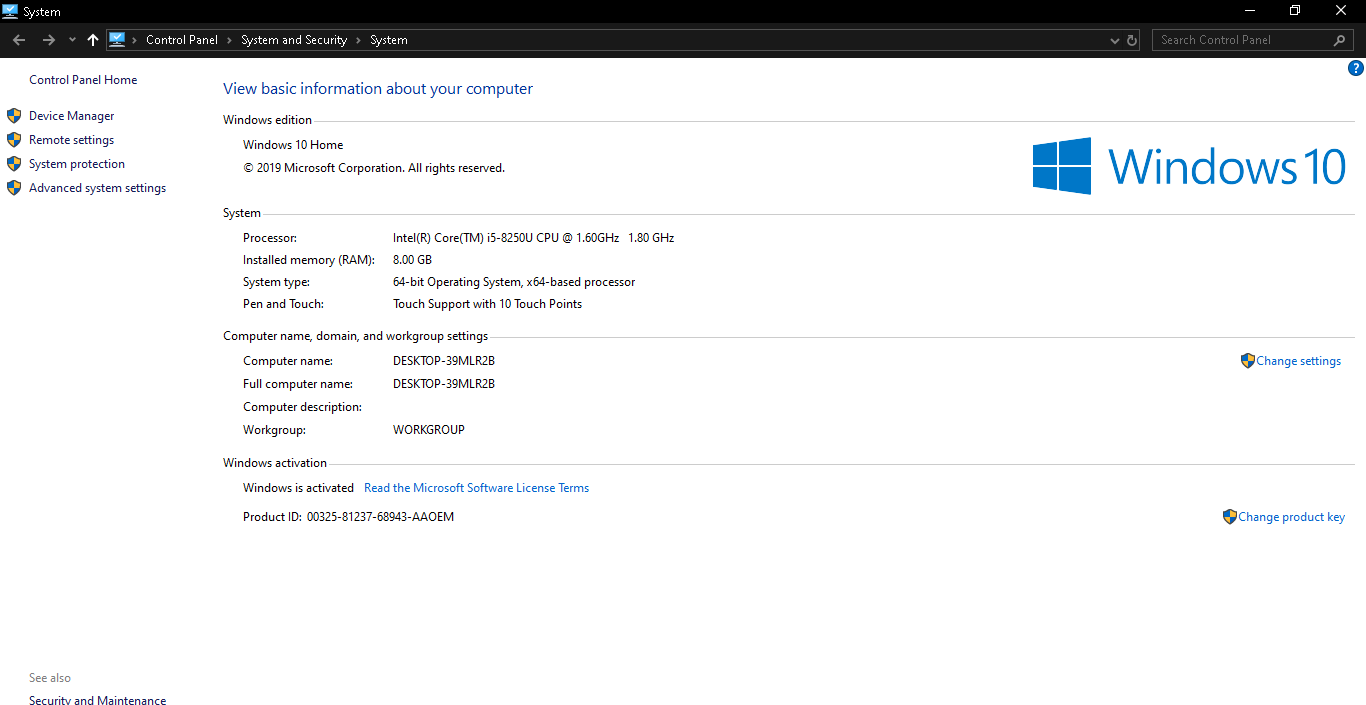
Task: Select System breadcrumb in address bar
Action: tap(389, 40)
